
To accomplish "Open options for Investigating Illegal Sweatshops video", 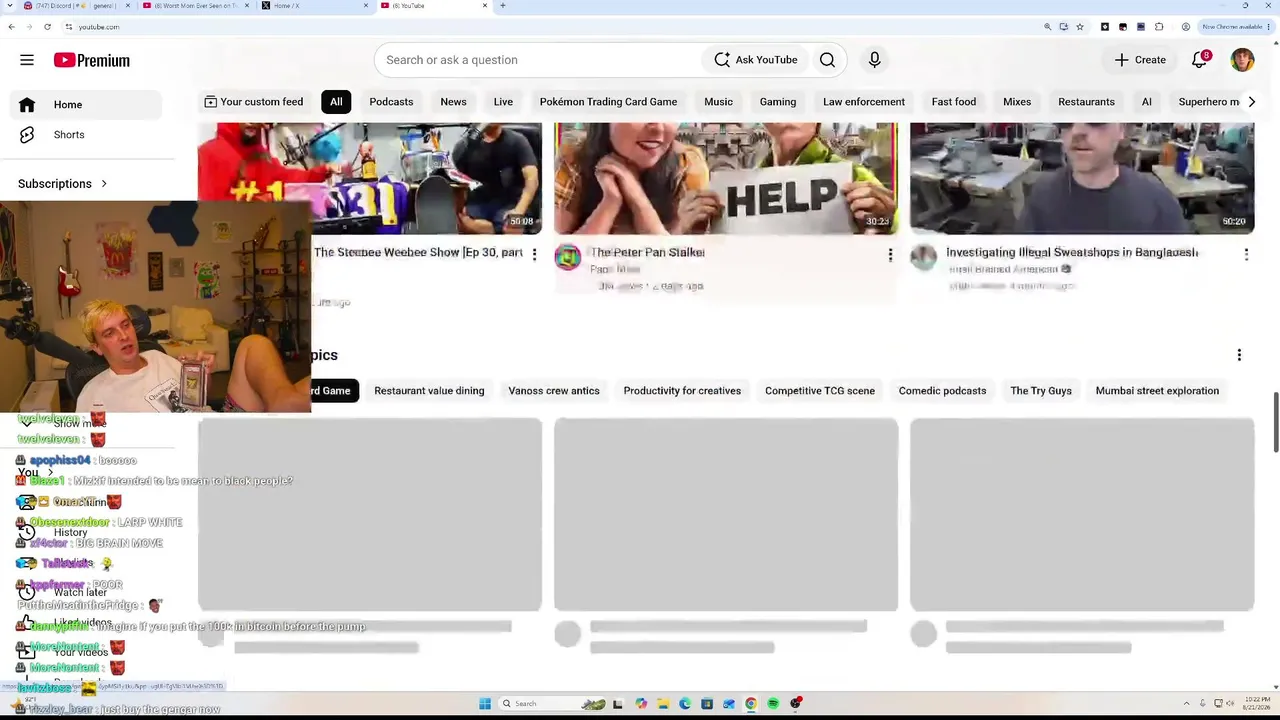I will tap(1246, 255).
